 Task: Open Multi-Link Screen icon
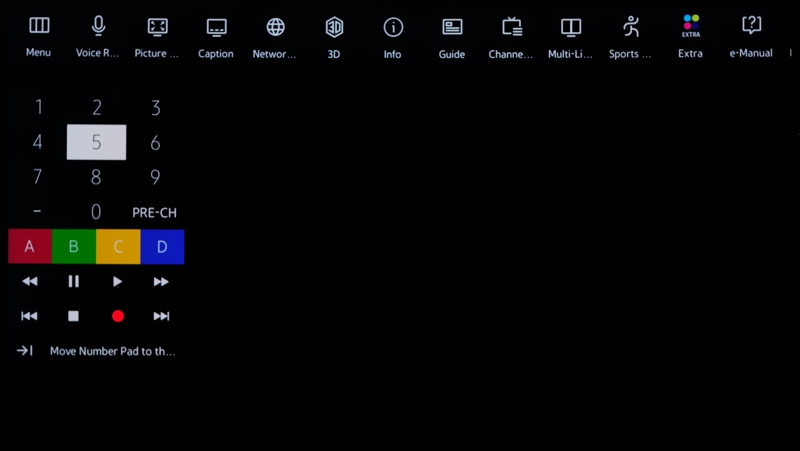[x=570, y=27]
